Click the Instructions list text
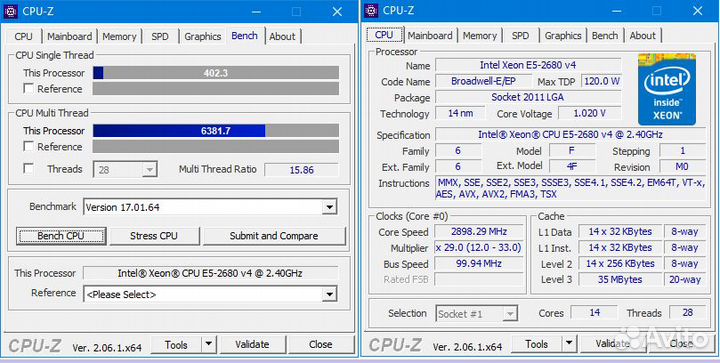Viewport: 720px width, 363px height. 570,188
